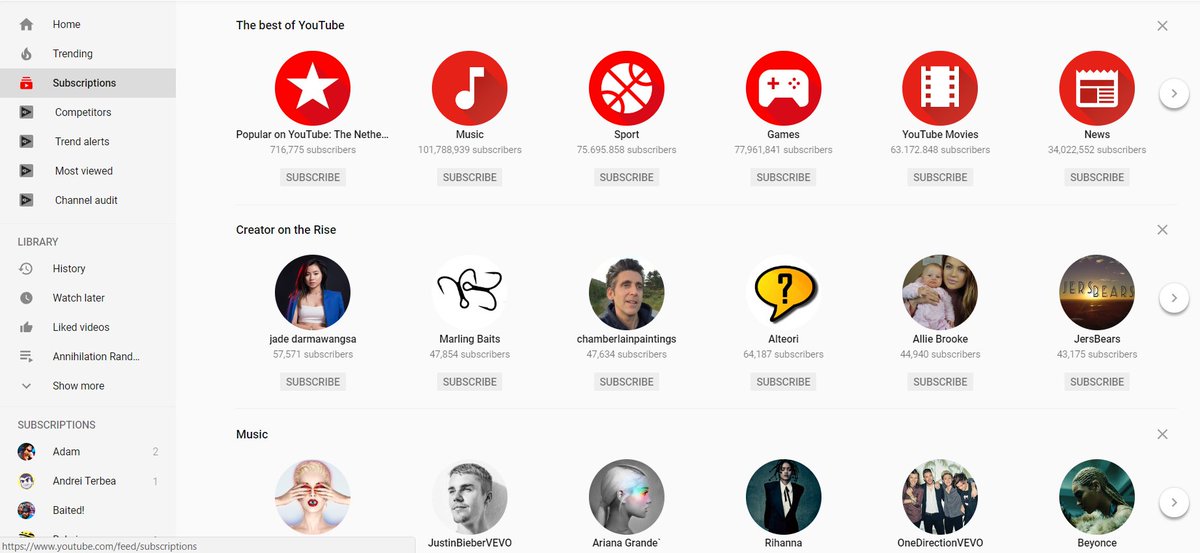Open Rihanna channel thumbnail
The height and width of the screenshot is (553, 1200).
784,497
